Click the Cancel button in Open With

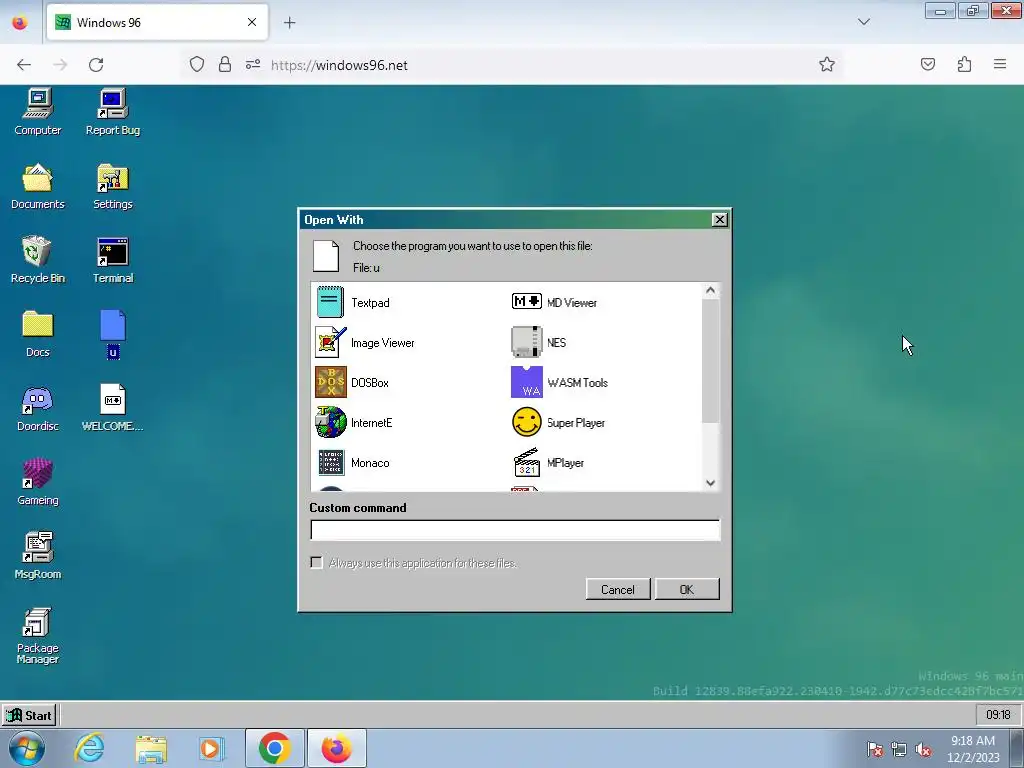pyautogui.click(x=618, y=589)
